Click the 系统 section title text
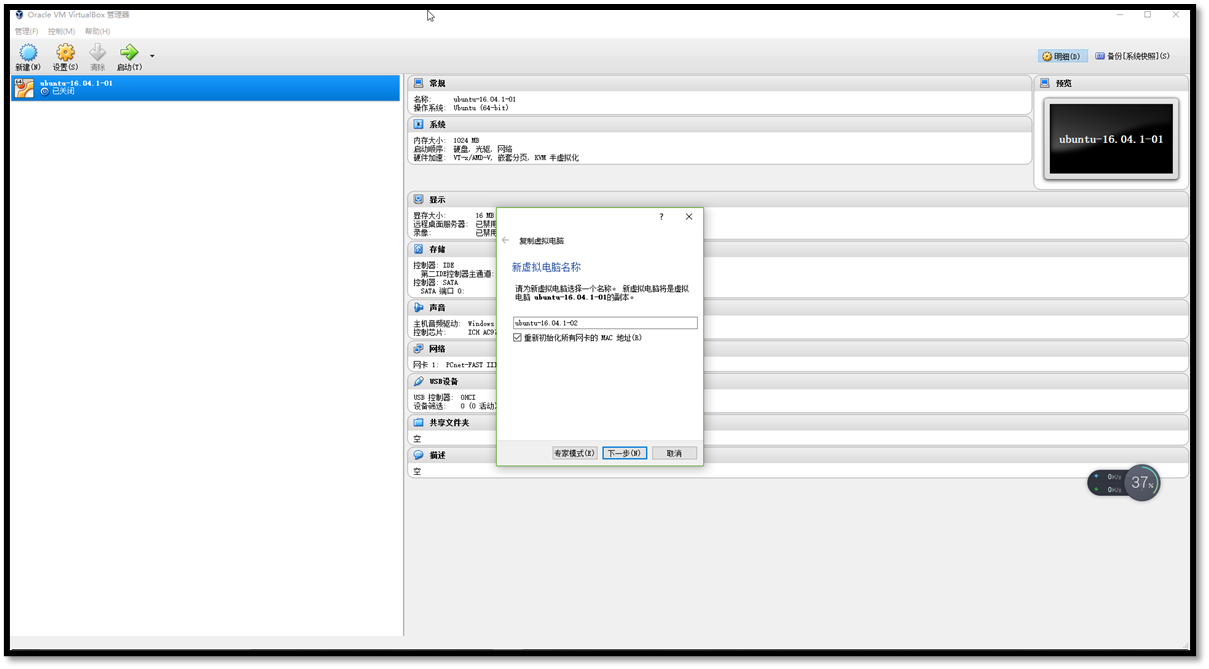This screenshot has height=669, width=1209. tap(437, 124)
